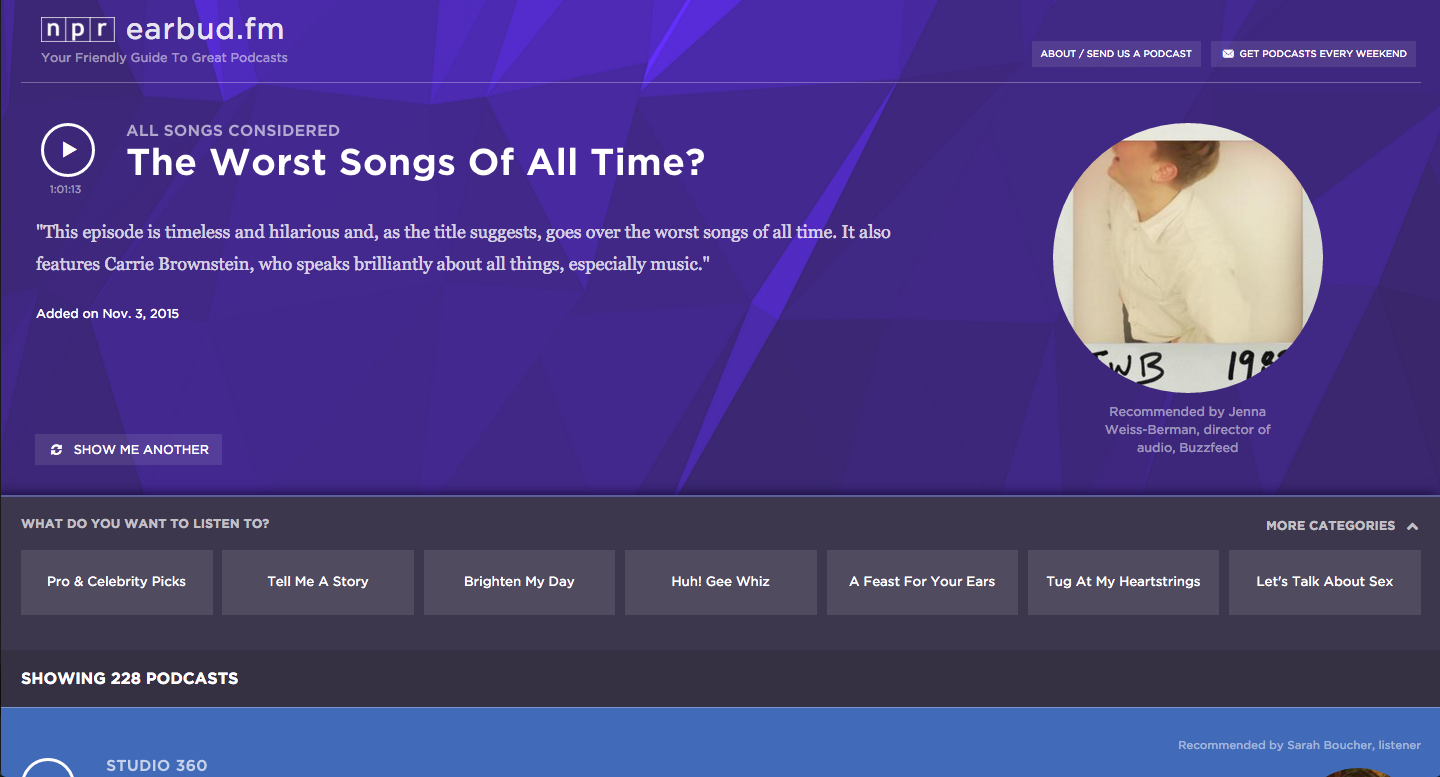Click the 1:01:13 duration label

[x=66, y=190]
